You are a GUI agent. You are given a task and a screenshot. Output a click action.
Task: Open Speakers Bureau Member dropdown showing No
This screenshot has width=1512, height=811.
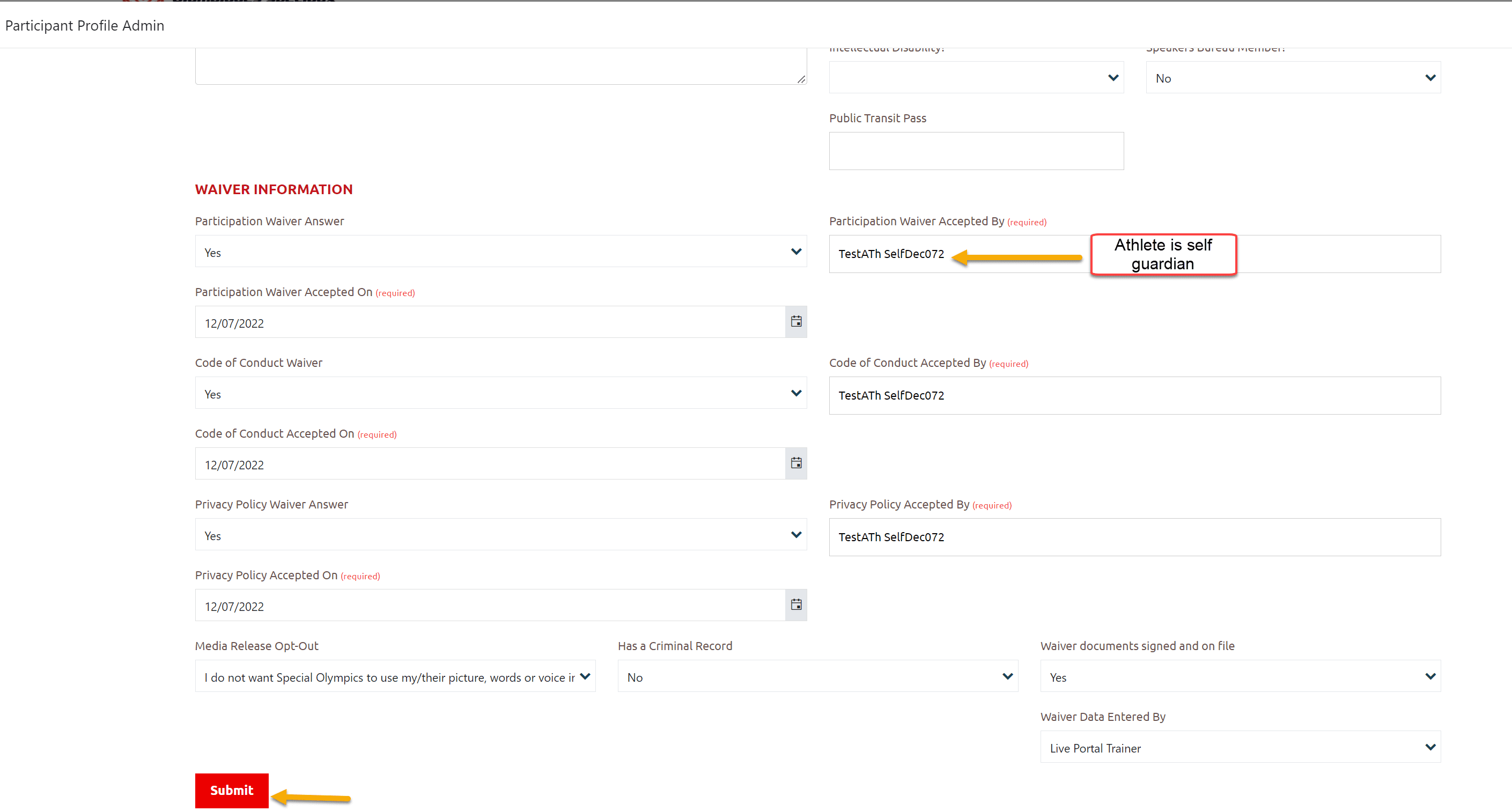pos(1293,77)
